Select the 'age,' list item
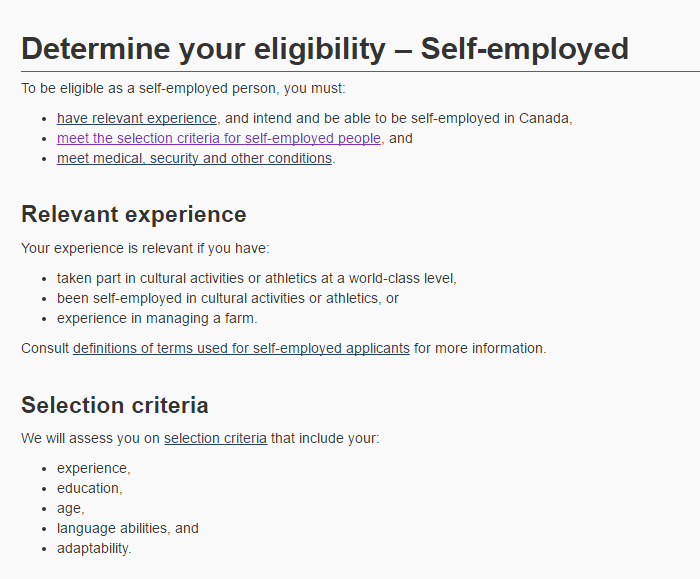Viewport: 700px width, 579px height. 70,508
